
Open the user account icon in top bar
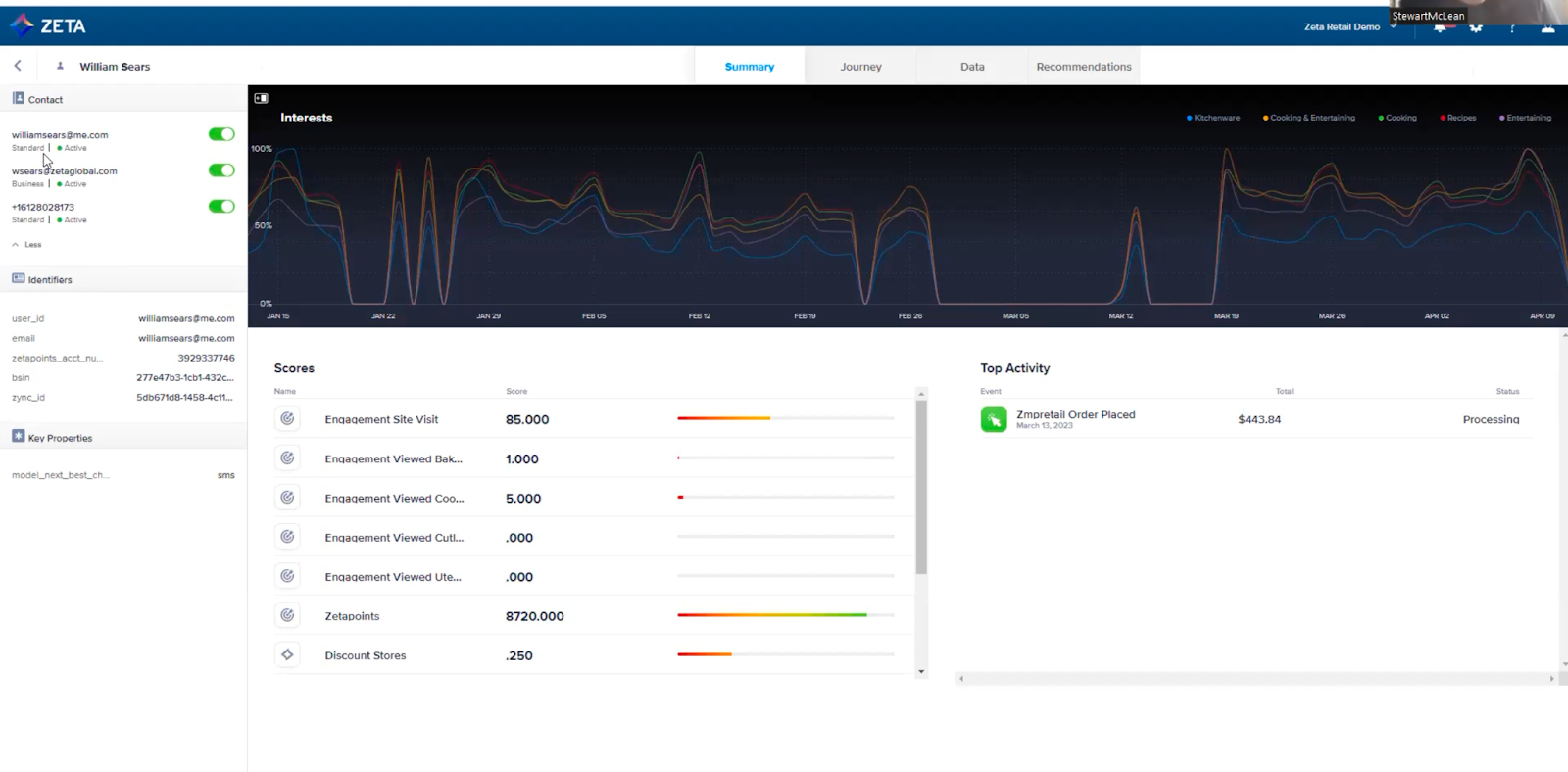point(1547,27)
